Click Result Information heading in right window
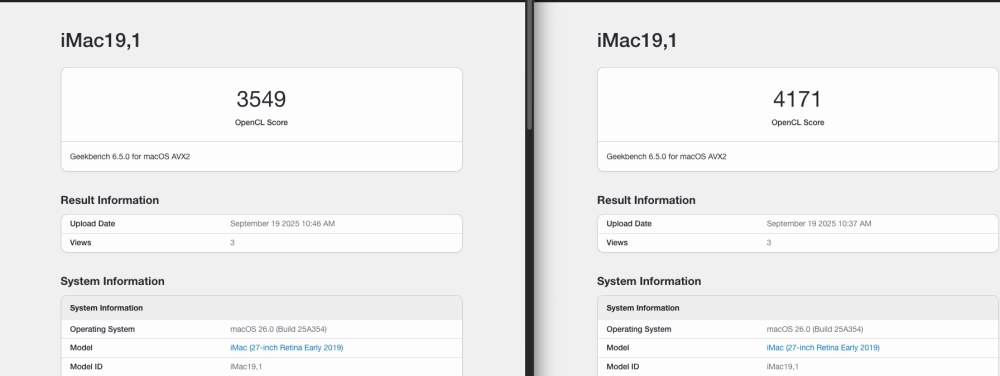1000x376 pixels. [x=646, y=200]
